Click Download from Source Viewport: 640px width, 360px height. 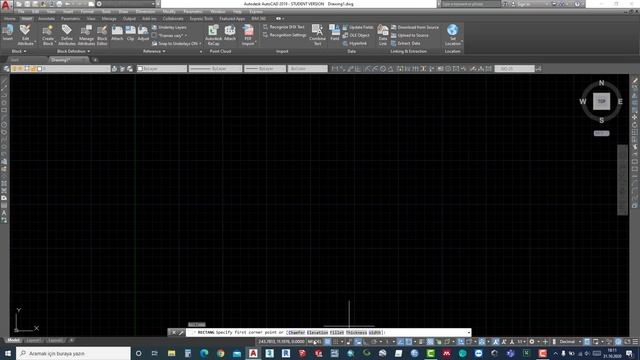415,27
